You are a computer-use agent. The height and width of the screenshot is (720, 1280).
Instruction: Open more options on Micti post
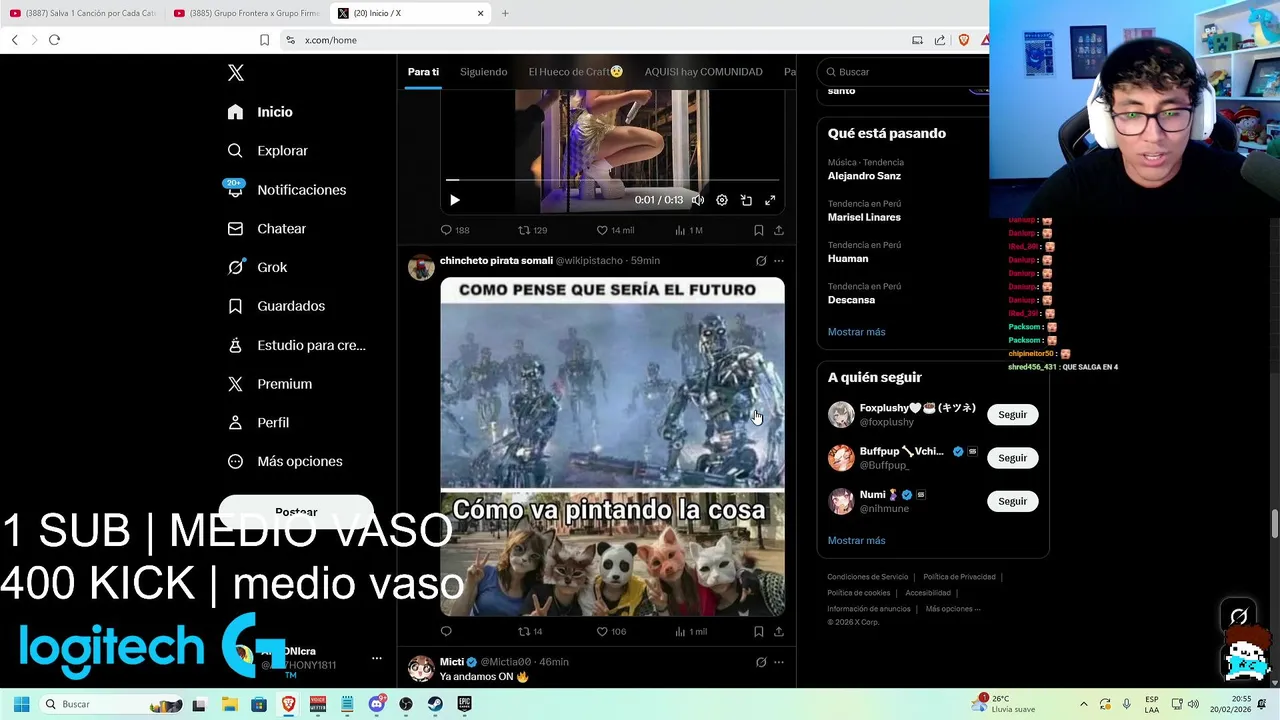point(779,662)
